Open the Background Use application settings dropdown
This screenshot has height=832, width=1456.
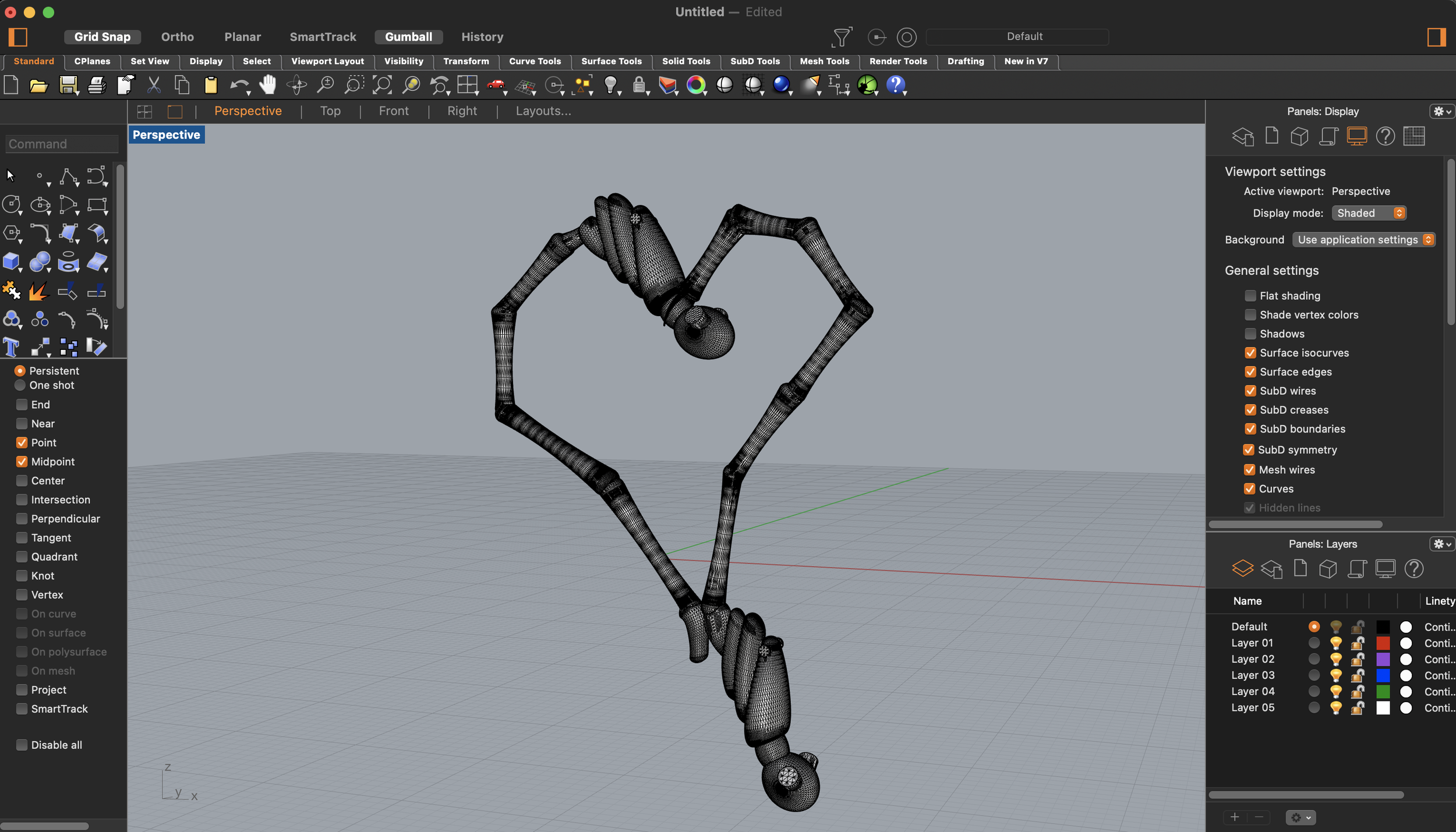(1363, 239)
